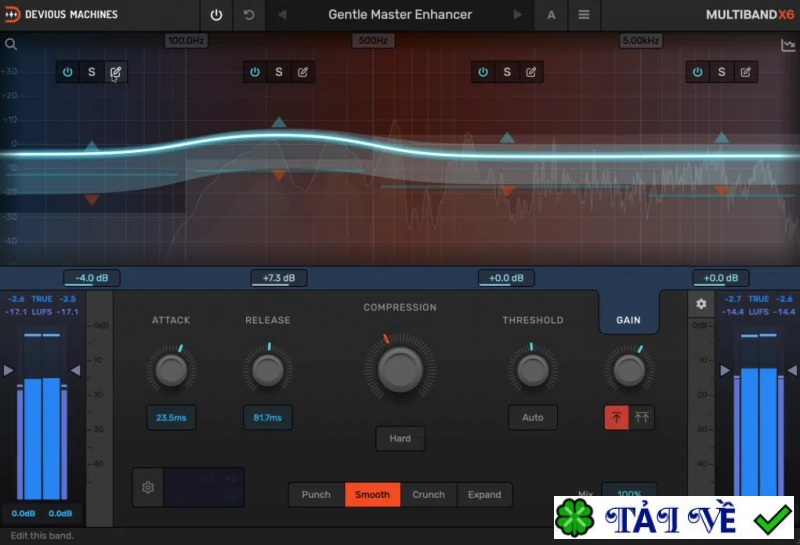Viewport: 800px width, 545px height.
Task: Open Gentle Master Enhancer preset list
Action: click(400, 15)
